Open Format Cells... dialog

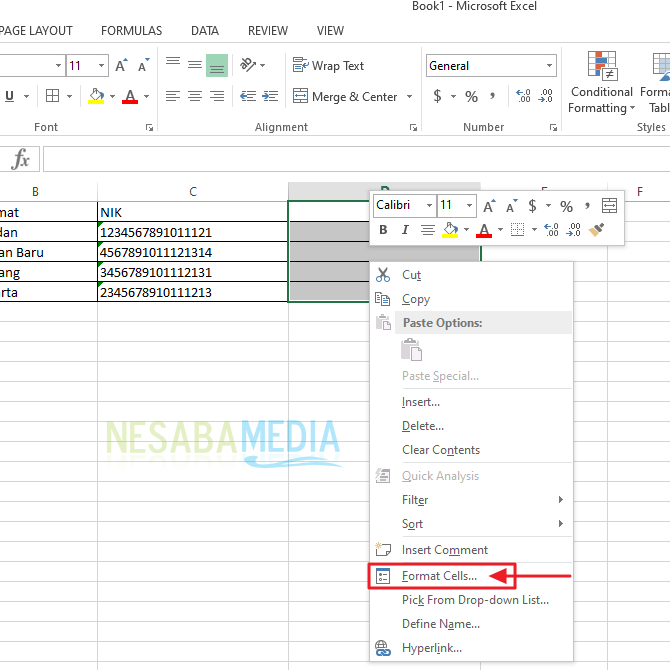click(x=471, y=576)
